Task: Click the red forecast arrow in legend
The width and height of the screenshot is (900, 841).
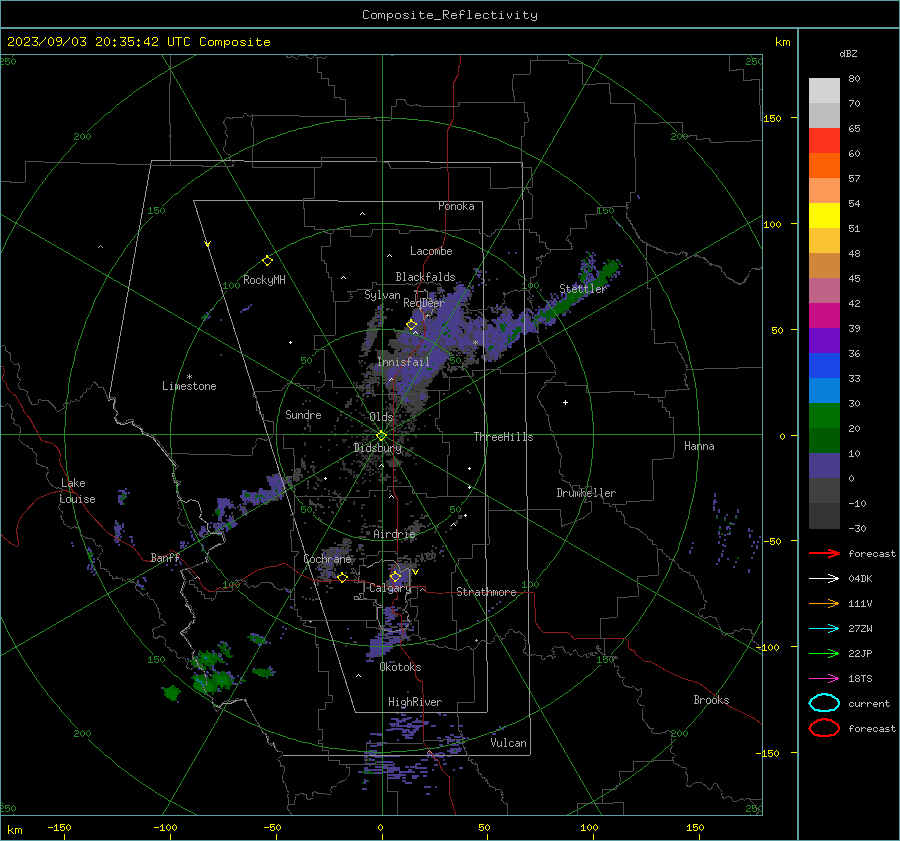Action: (824, 553)
